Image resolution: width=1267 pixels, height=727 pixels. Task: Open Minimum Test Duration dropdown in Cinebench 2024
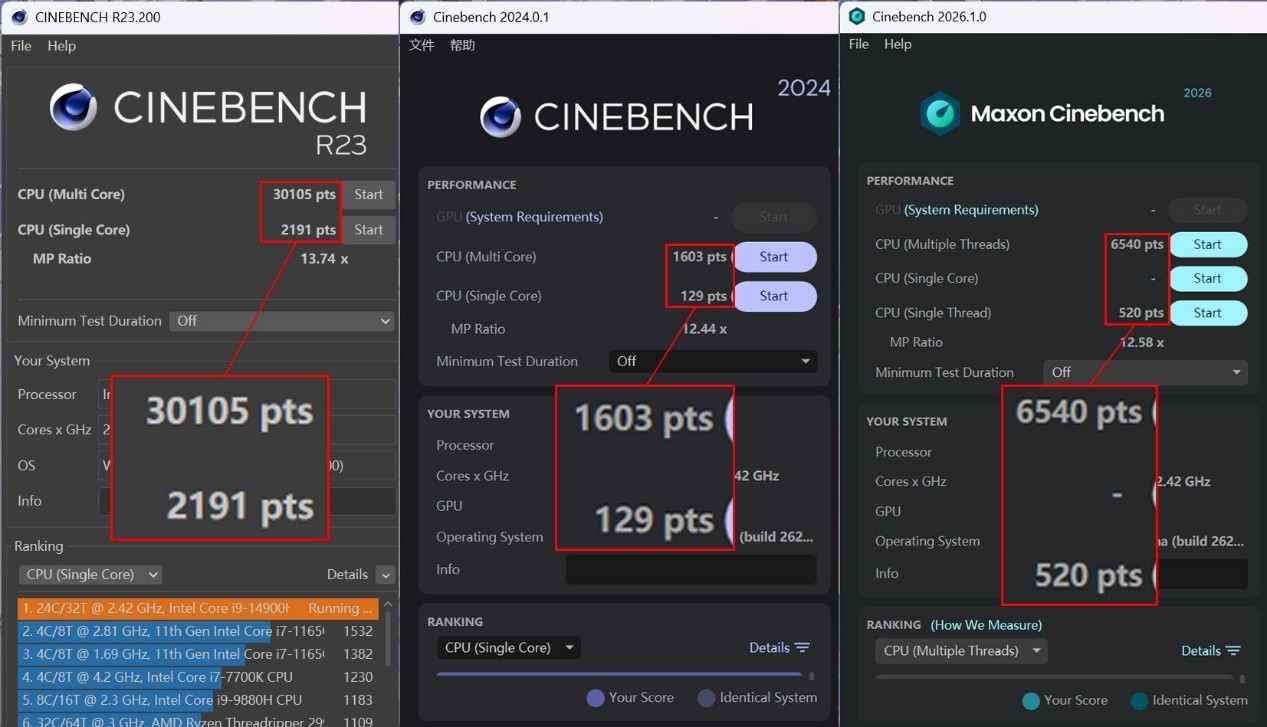[x=713, y=361]
